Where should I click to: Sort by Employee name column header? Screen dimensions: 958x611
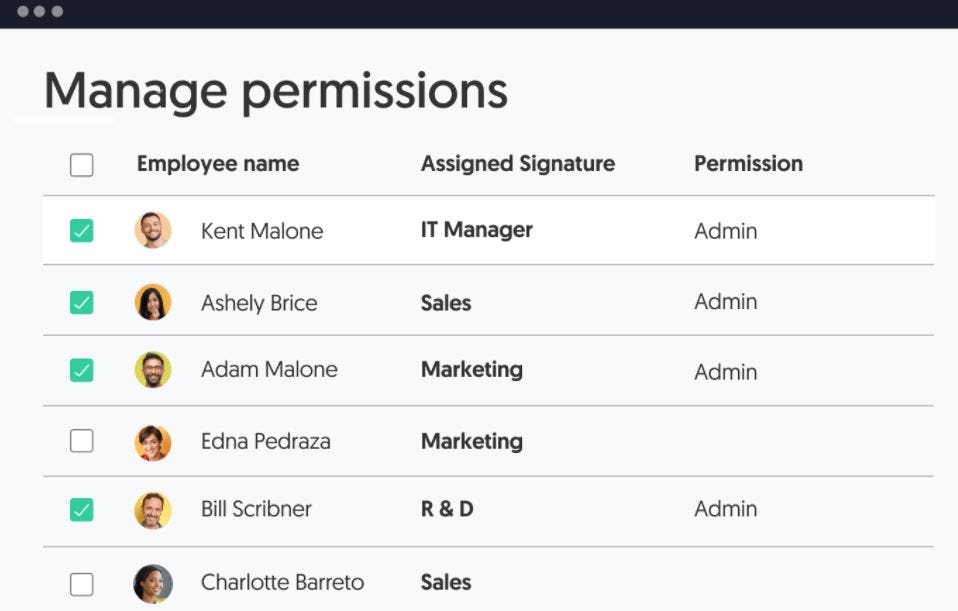click(x=218, y=164)
